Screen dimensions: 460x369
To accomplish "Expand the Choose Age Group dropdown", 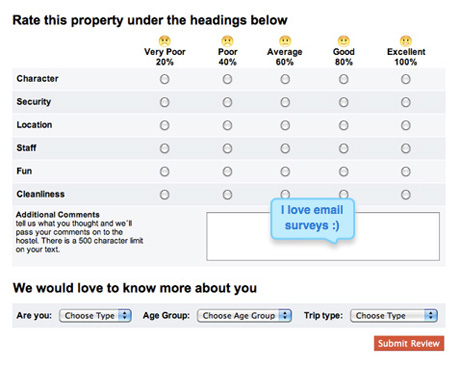I will pyautogui.click(x=244, y=315).
